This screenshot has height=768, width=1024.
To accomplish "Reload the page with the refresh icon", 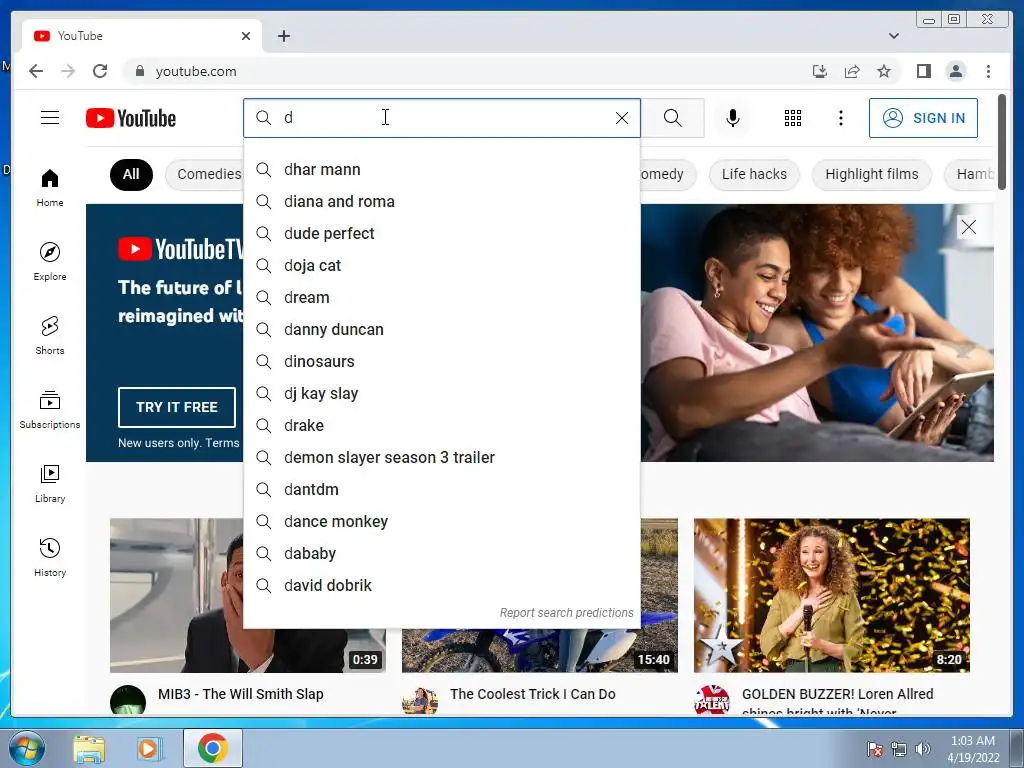I will (x=100, y=71).
